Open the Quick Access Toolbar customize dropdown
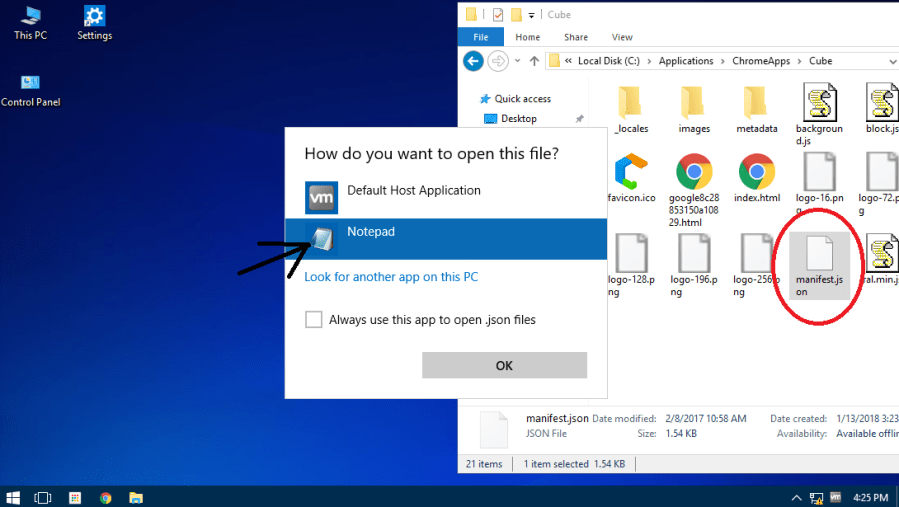This screenshot has height=507, width=899. [x=532, y=15]
